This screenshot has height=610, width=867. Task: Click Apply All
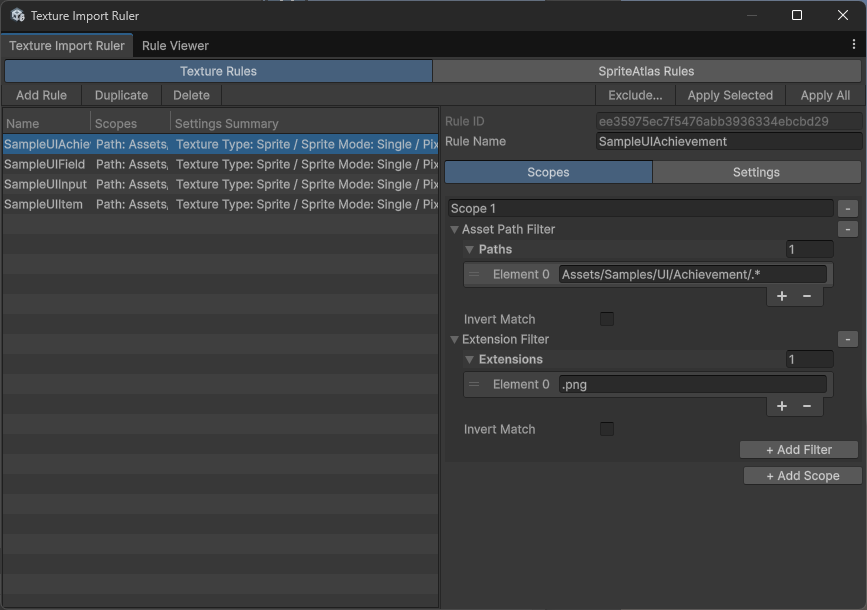[x=825, y=95]
